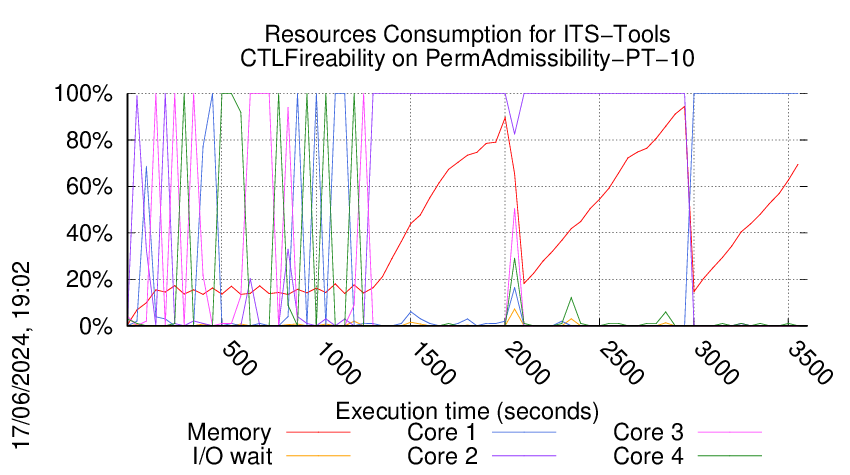The width and height of the screenshot is (850, 475).
Task: Click the 2000 x-axis tick label
Action: tap(526, 363)
